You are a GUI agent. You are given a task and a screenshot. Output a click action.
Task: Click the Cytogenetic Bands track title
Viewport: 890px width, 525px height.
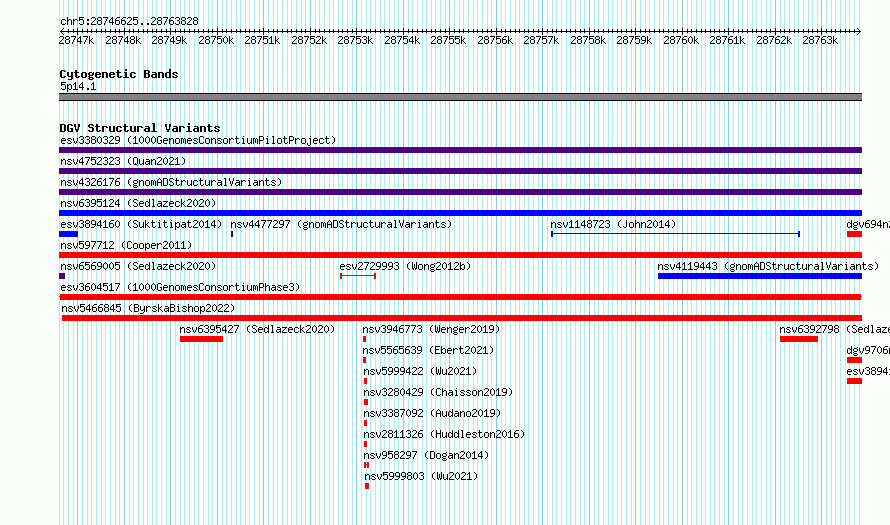[x=119, y=74]
